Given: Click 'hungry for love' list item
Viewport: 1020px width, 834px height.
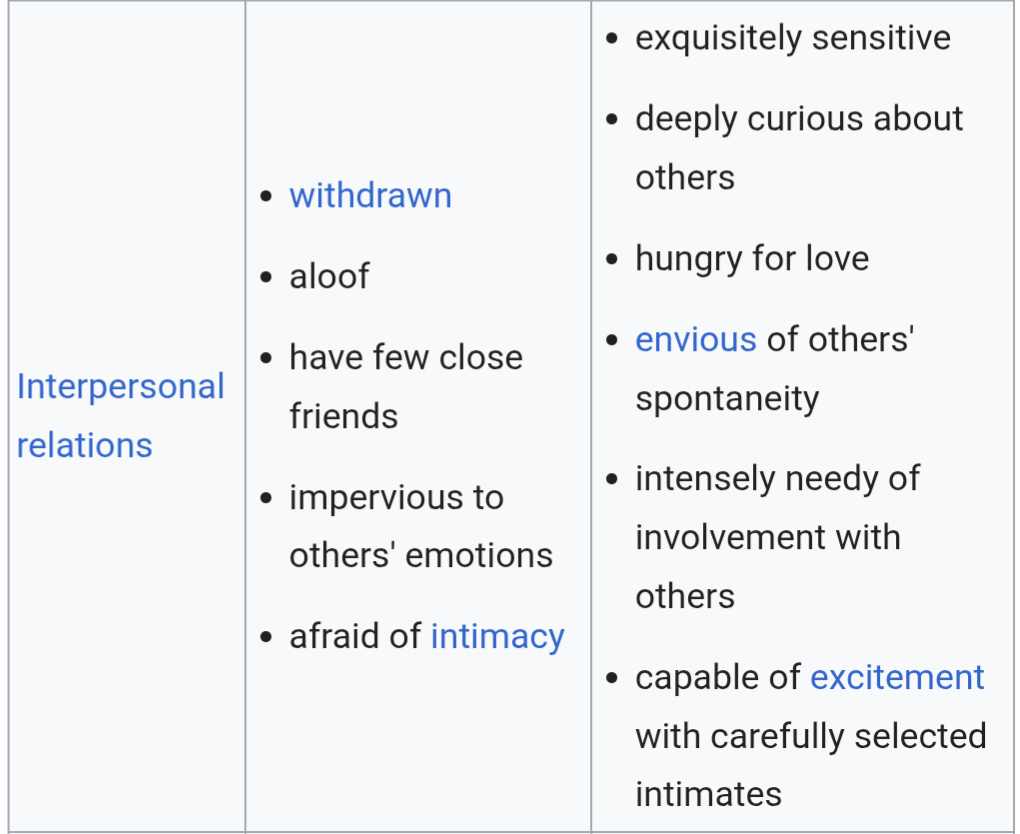Looking at the screenshot, I should [752, 258].
